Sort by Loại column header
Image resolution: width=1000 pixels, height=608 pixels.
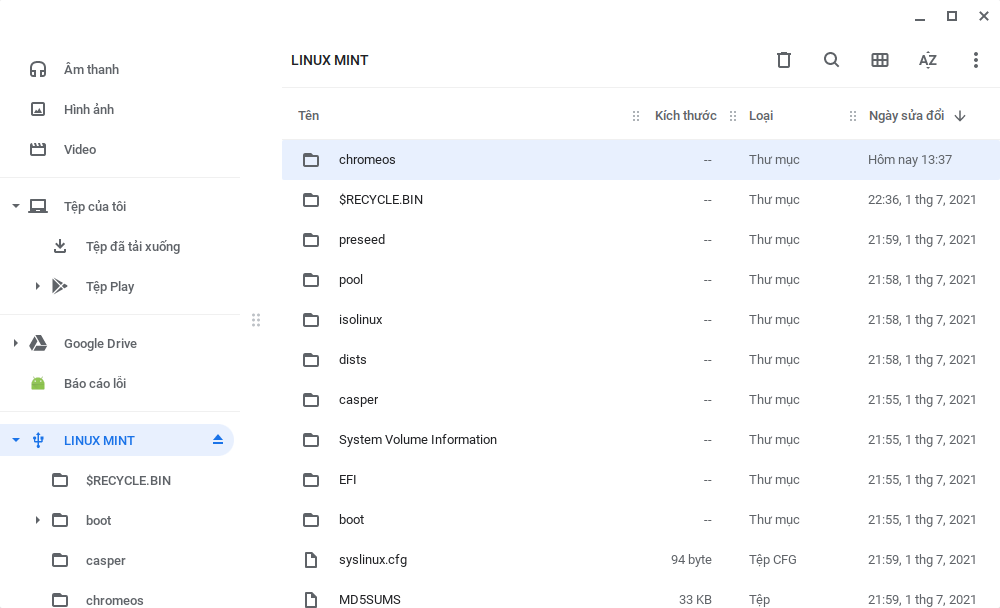tap(761, 116)
